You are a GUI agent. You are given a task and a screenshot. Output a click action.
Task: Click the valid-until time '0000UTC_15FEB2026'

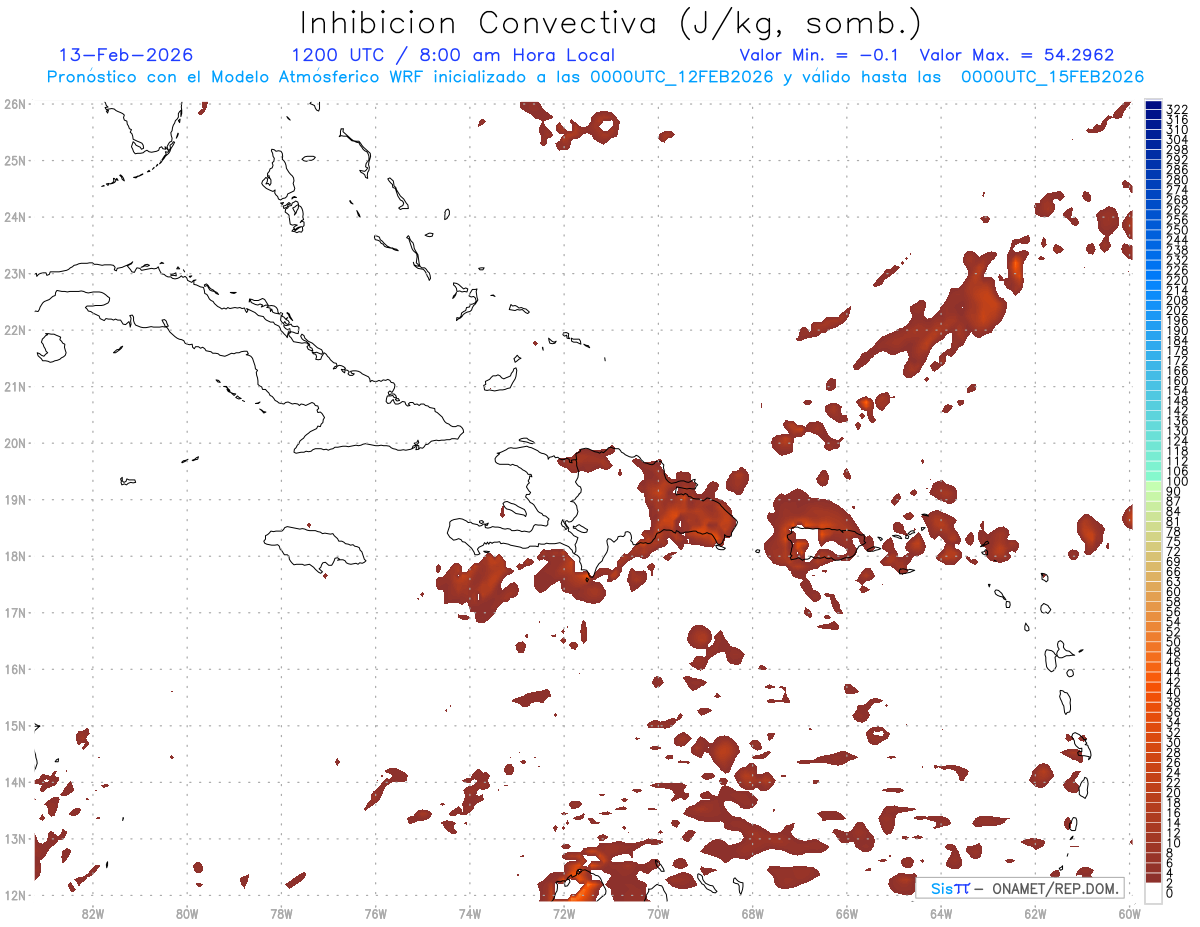click(x=1053, y=77)
